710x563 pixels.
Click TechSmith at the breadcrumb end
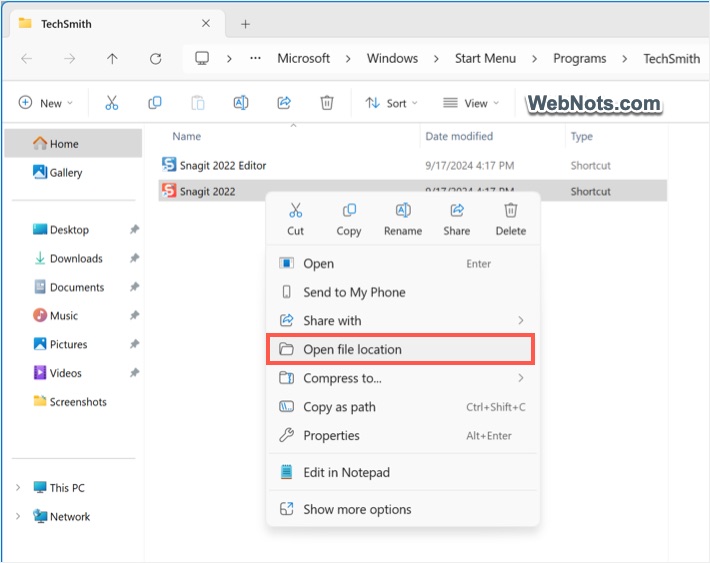(x=672, y=58)
